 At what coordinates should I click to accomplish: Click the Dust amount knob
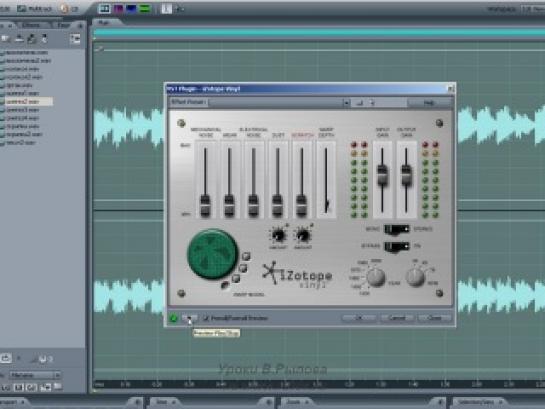pyautogui.click(x=278, y=236)
